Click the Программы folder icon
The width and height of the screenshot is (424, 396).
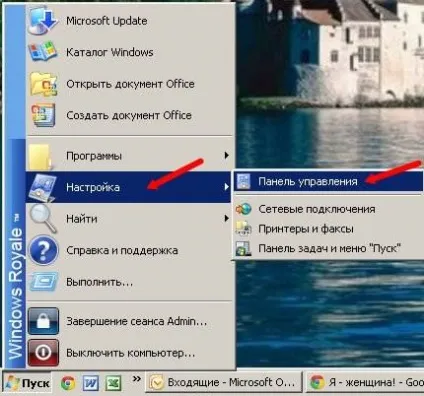coord(41,156)
